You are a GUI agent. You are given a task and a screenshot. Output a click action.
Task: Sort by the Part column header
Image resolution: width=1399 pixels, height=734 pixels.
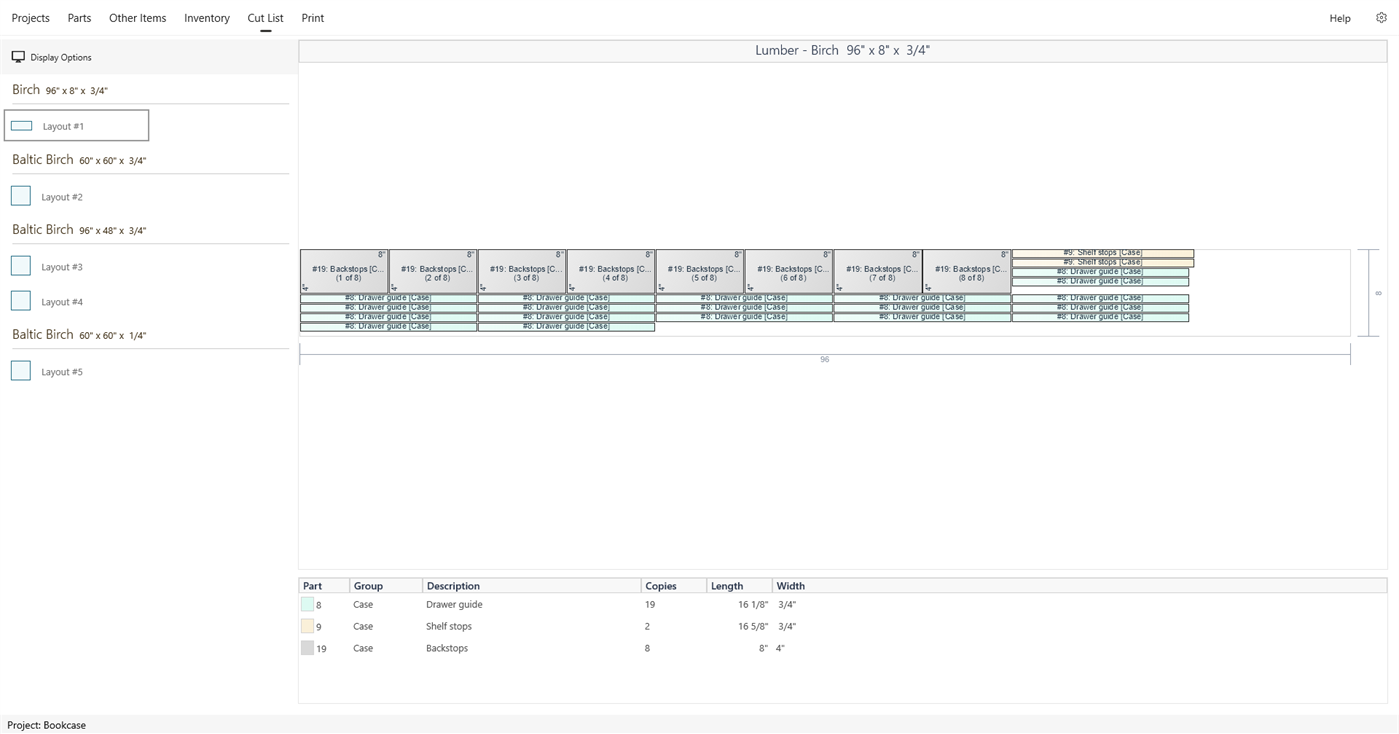[313, 586]
